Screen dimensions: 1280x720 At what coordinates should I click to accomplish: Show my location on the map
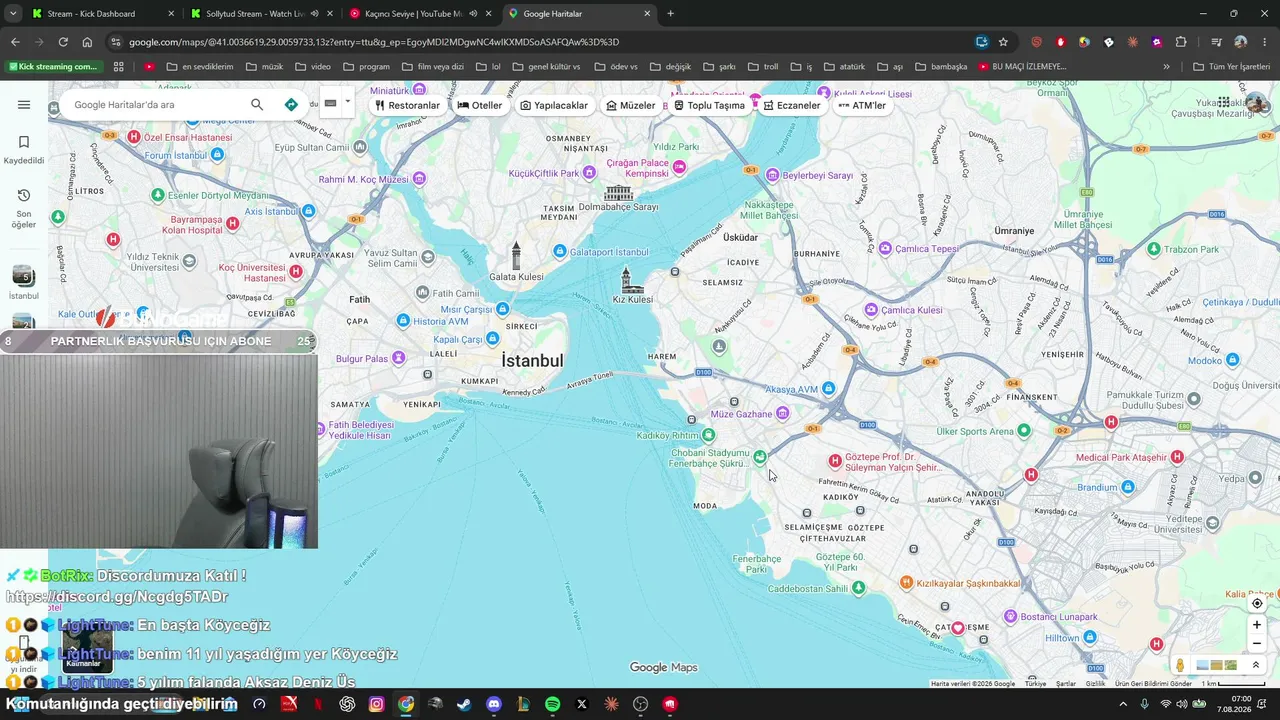pos(1257,603)
